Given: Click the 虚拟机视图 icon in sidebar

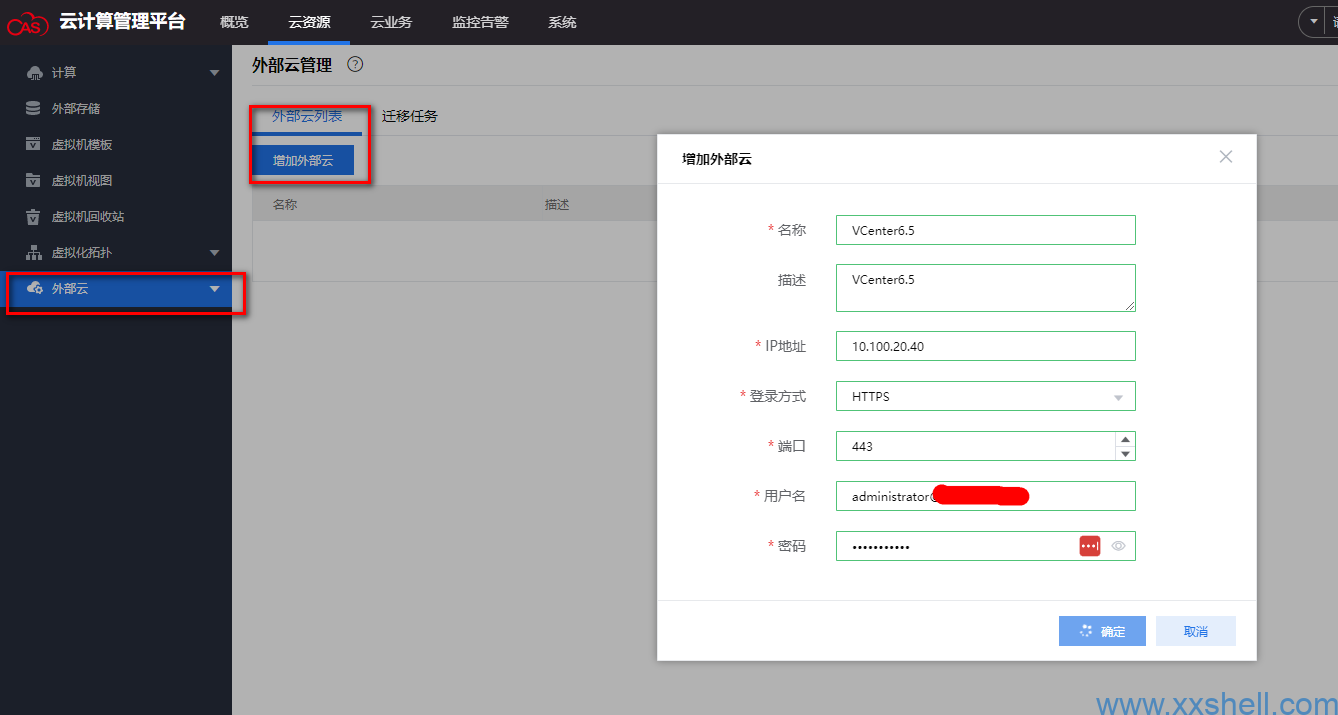Looking at the screenshot, I should 34,181.
